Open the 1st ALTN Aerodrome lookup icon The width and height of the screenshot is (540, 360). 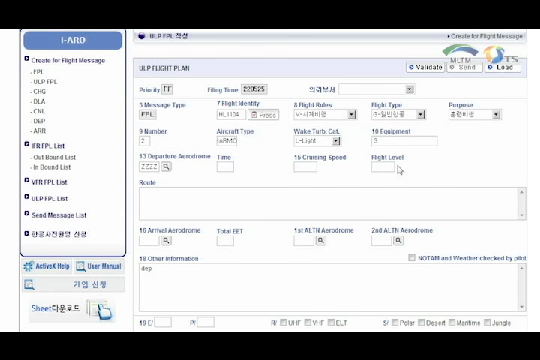(321, 240)
